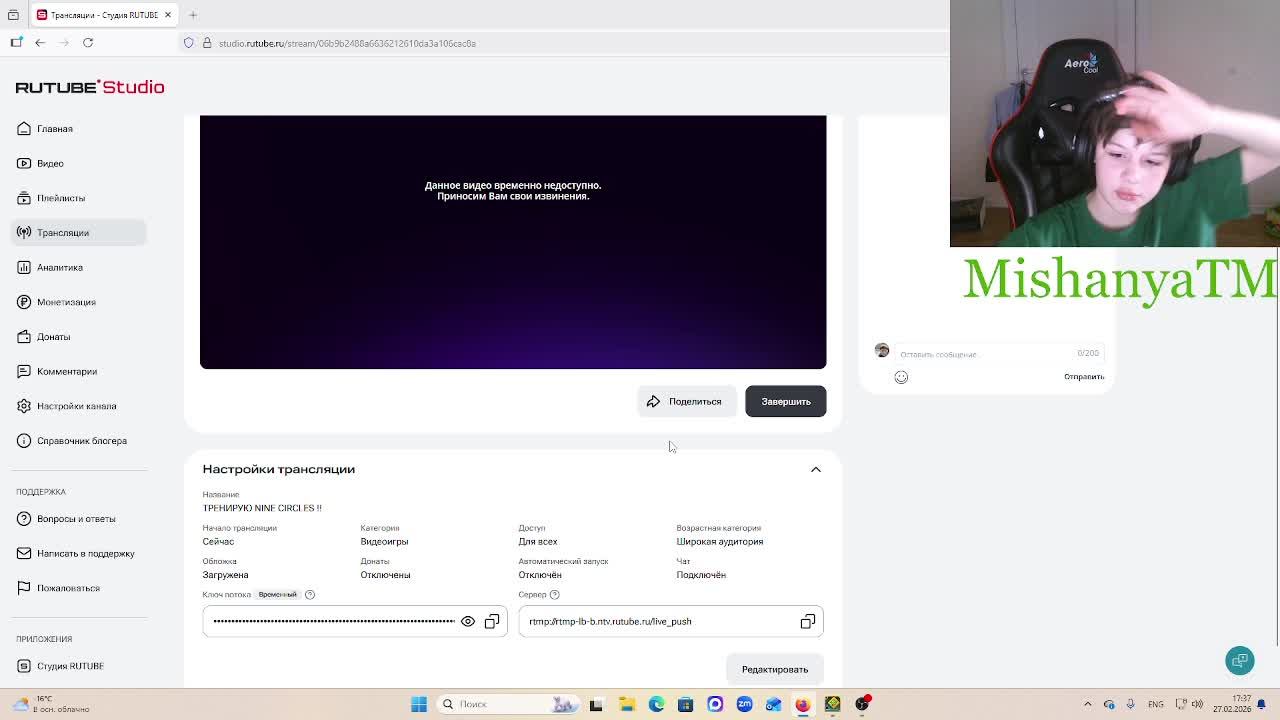
Task: Click the help icon next to Сервер
Action: coord(554,595)
